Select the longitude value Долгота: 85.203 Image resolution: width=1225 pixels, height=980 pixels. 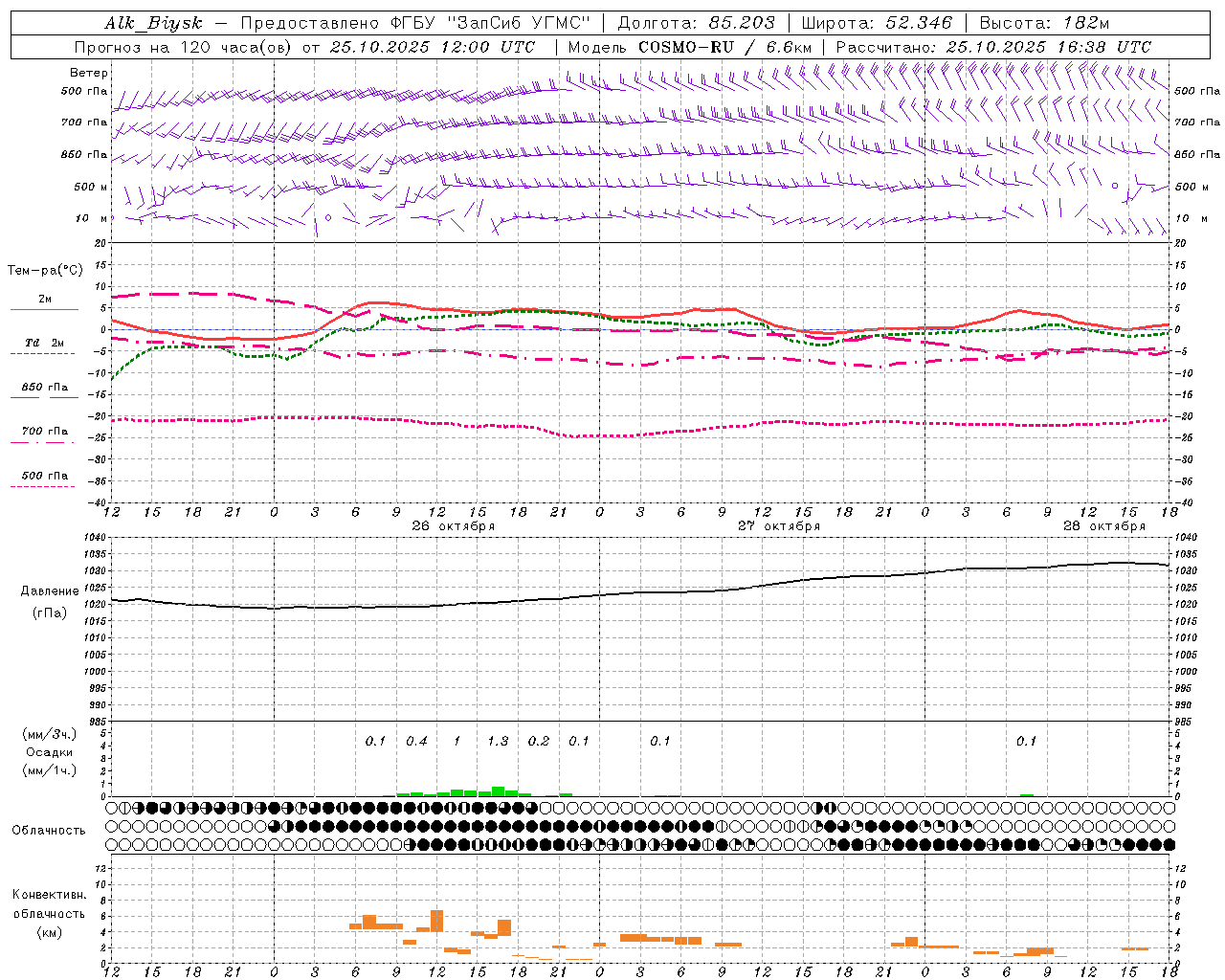pos(696,24)
